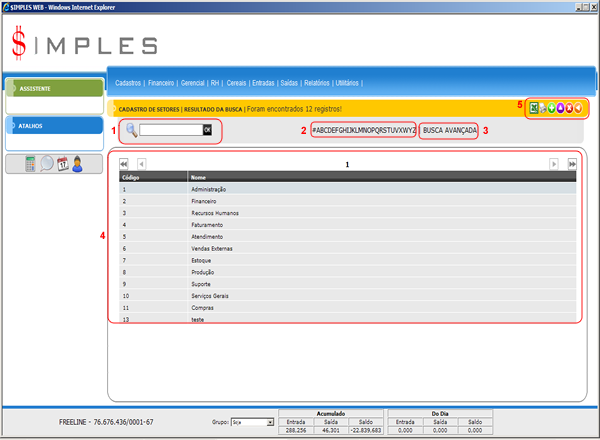Go to the last page of results
This screenshot has width=600, height=440.
tap(573, 163)
